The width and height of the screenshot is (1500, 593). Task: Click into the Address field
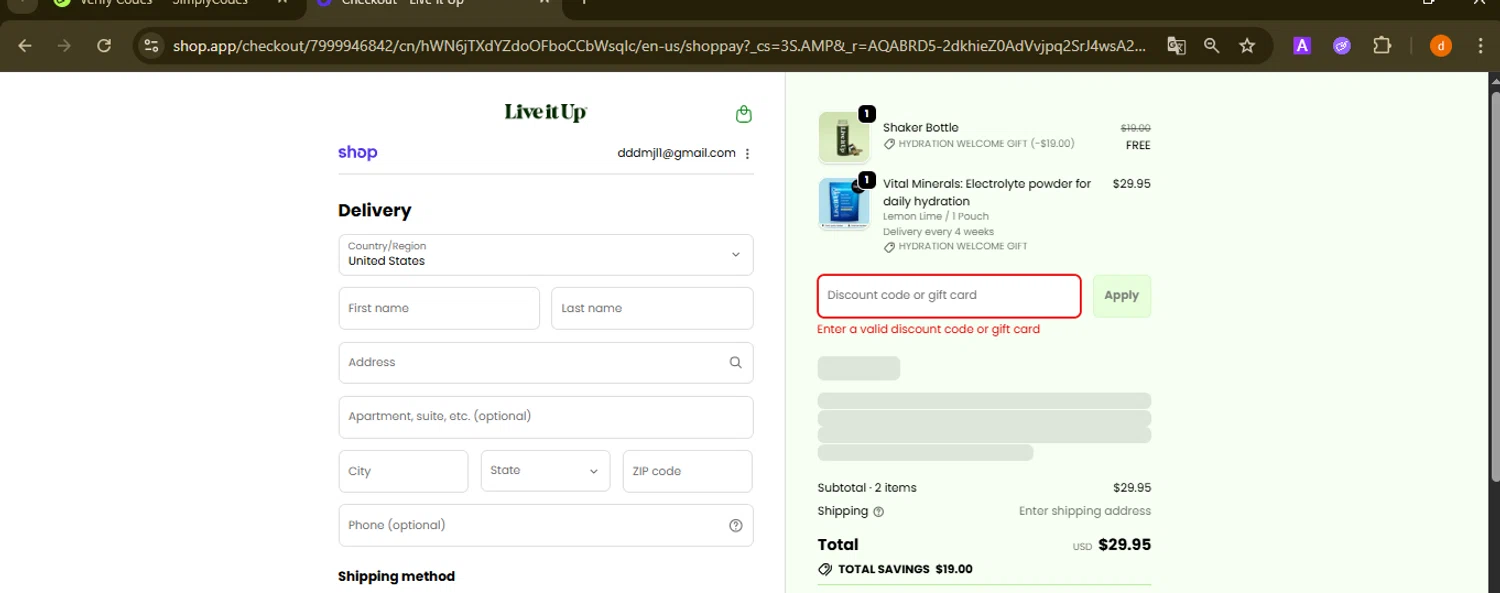(x=546, y=362)
